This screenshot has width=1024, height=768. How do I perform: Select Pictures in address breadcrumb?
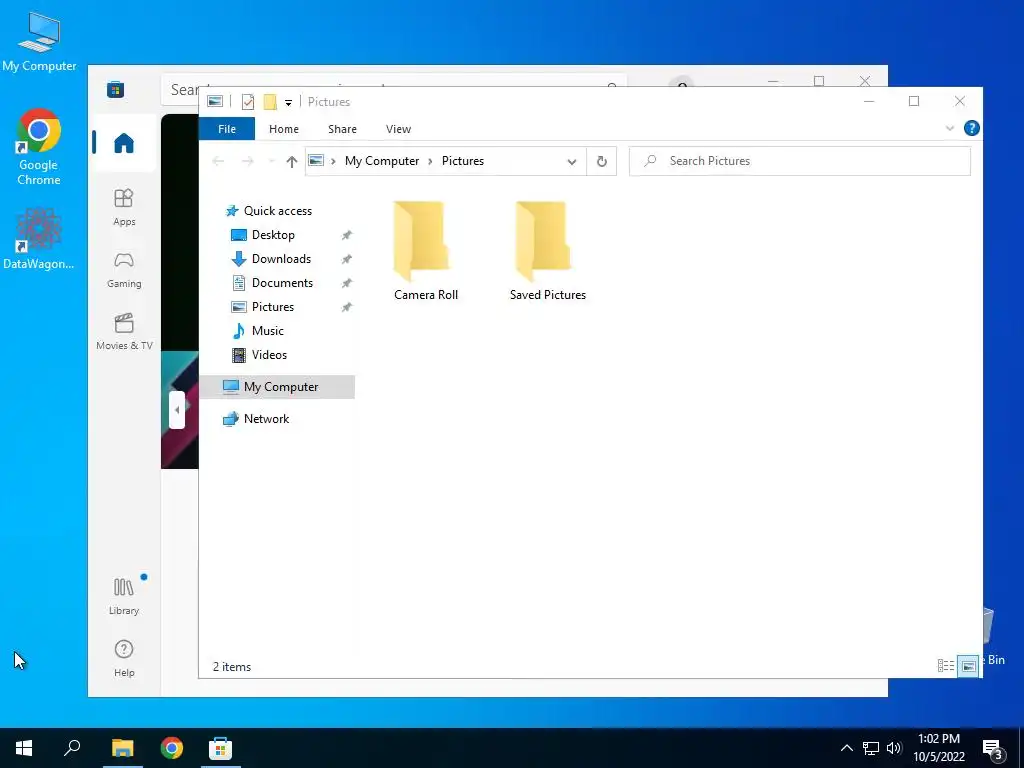point(462,161)
